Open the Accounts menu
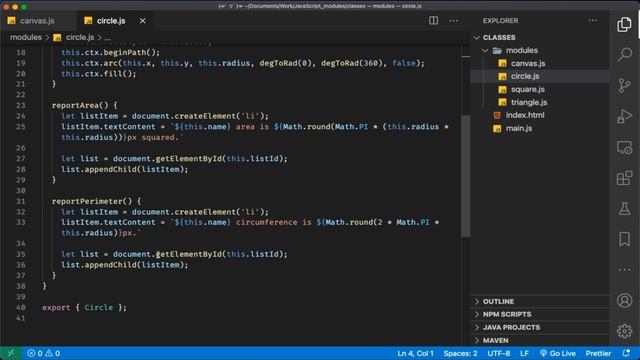 pos(624,301)
